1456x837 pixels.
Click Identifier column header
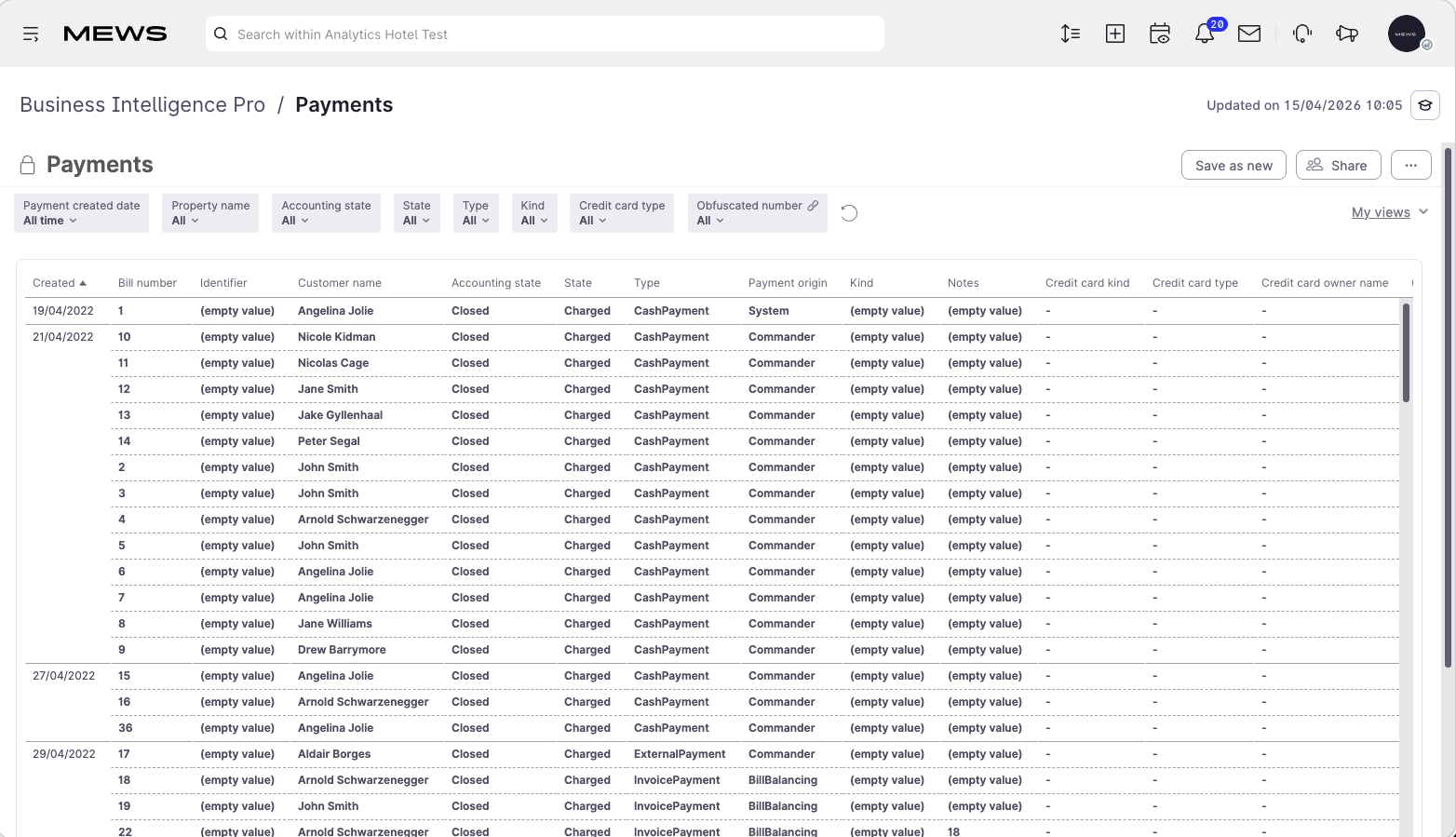point(223,283)
